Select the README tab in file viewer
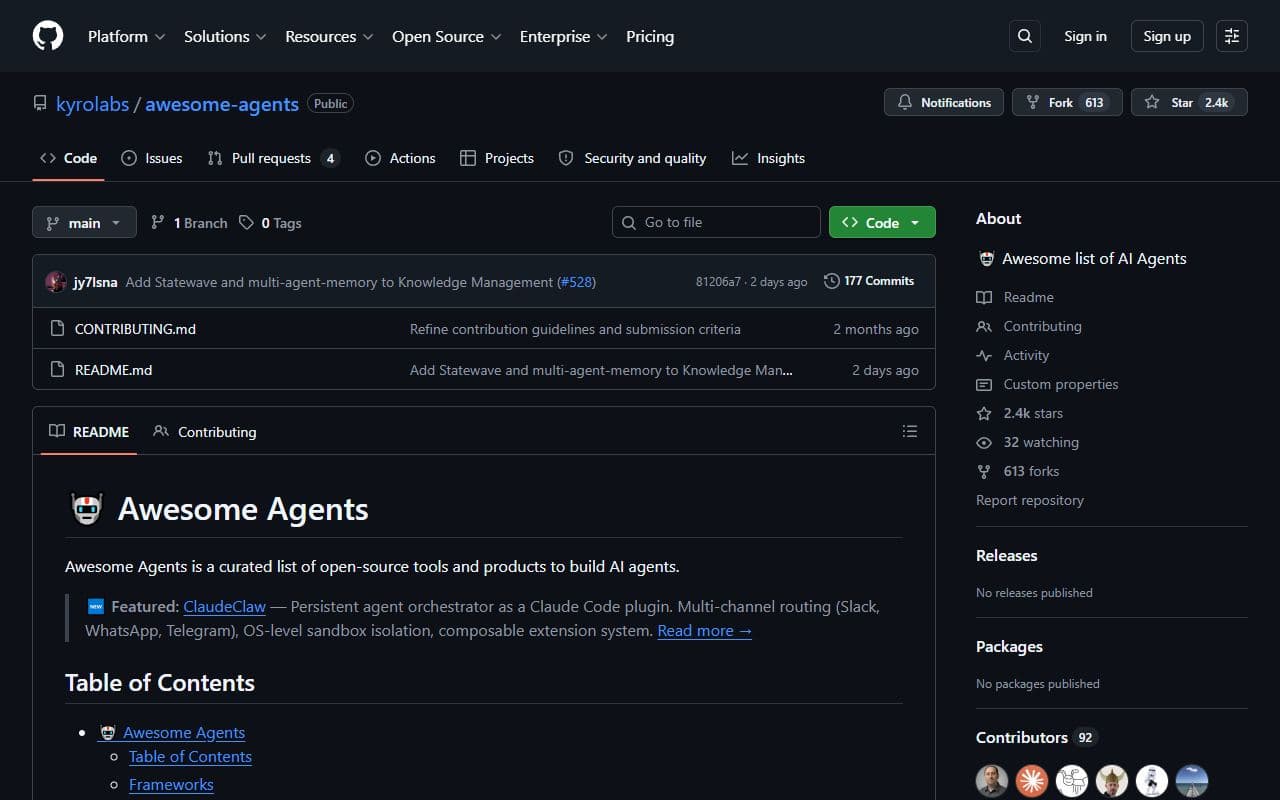Image resolution: width=1280 pixels, height=800 pixels. pyautogui.click(x=89, y=432)
